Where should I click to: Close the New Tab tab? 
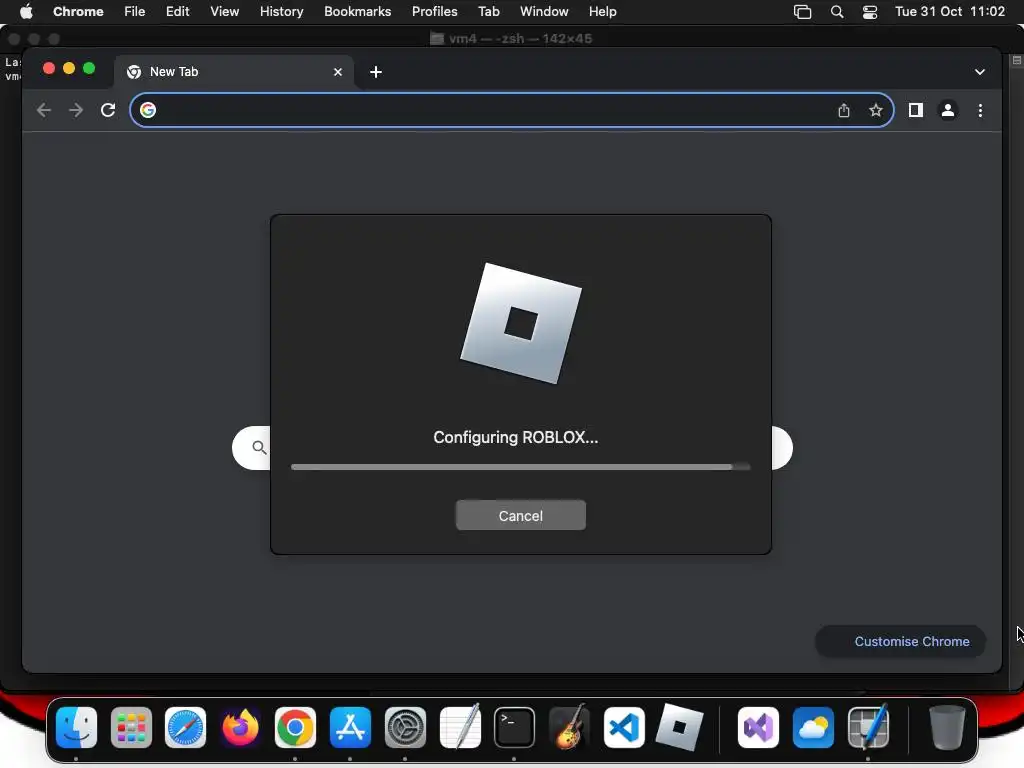click(338, 72)
